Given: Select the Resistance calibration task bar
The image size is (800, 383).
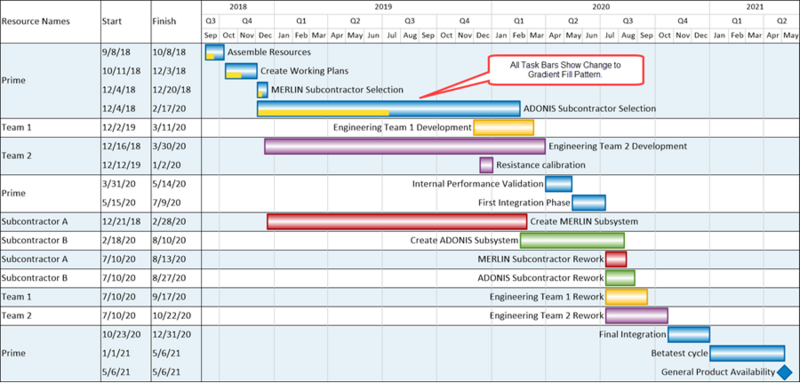Looking at the screenshot, I should pos(486,165).
